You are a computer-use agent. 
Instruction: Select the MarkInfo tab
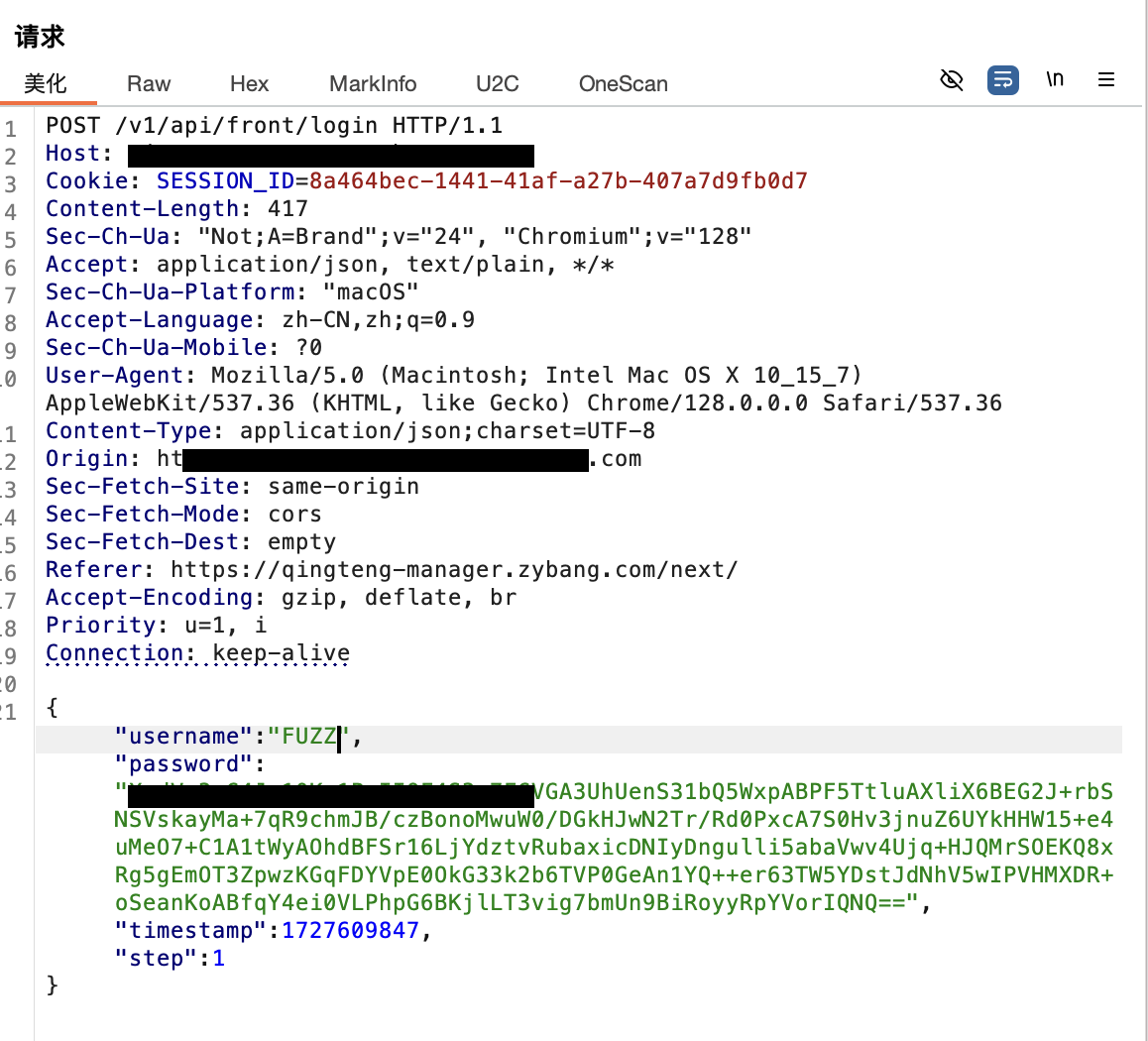coord(373,84)
